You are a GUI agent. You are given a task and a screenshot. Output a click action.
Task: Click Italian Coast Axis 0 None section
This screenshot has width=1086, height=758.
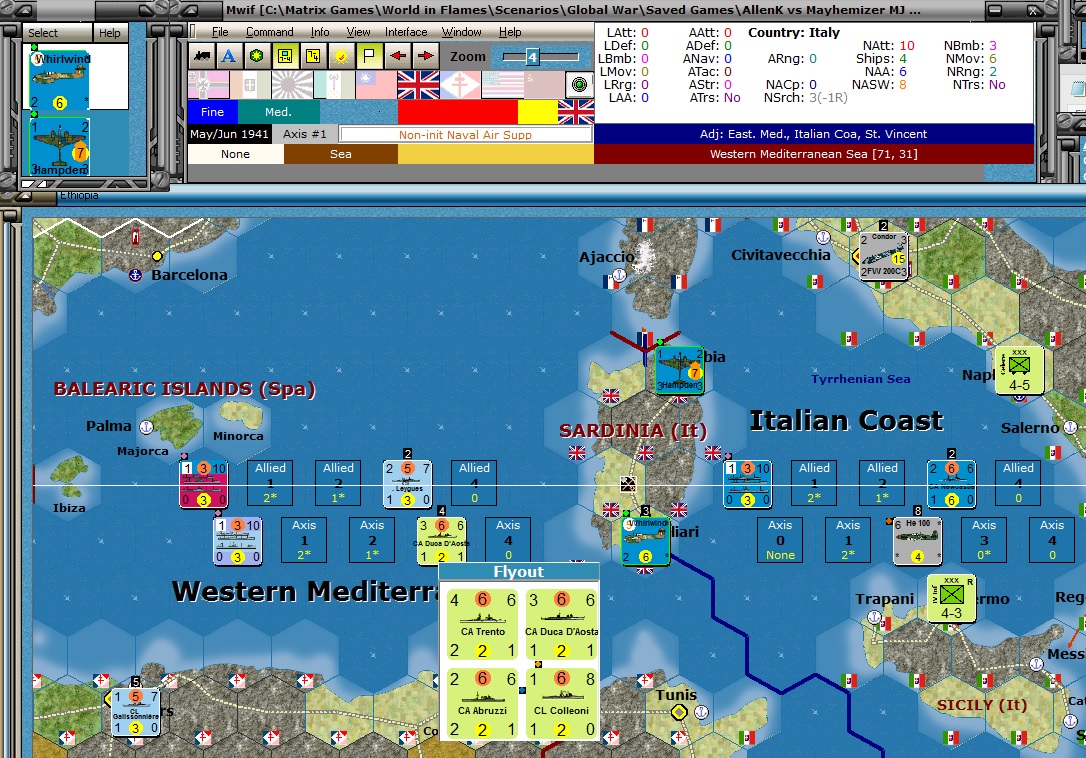(780, 540)
